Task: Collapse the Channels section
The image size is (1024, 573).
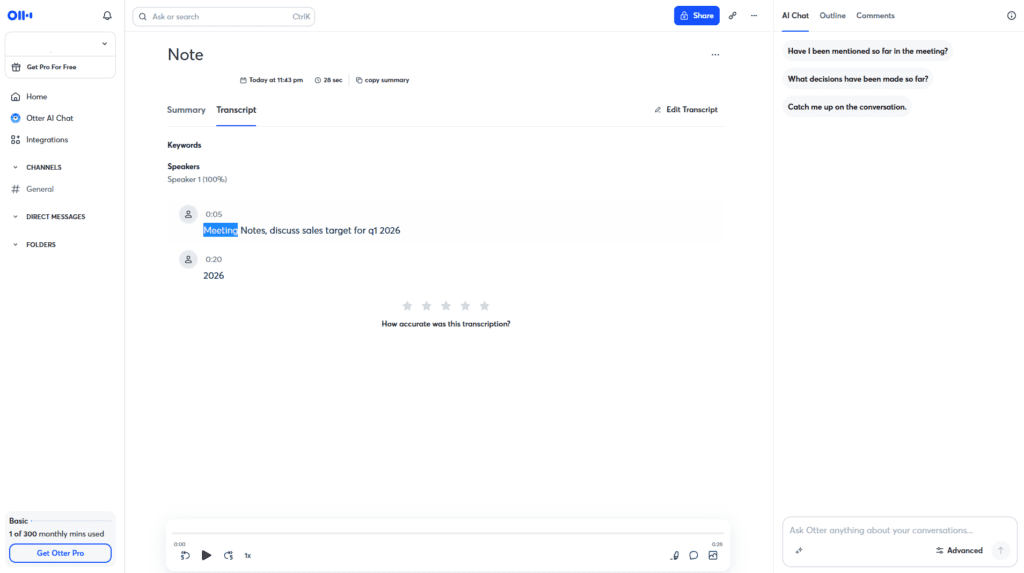Action: pyautogui.click(x=16, y=167)
